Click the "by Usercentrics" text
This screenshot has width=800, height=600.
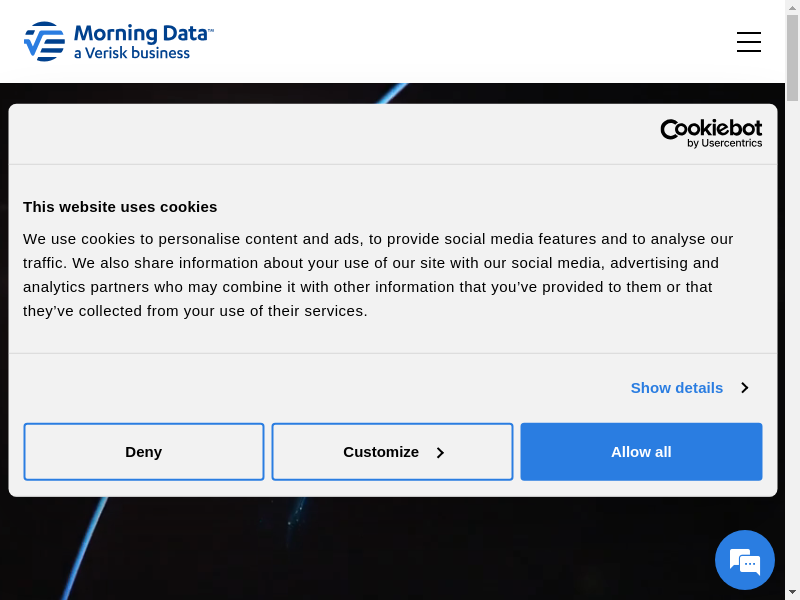coord(724,143)
